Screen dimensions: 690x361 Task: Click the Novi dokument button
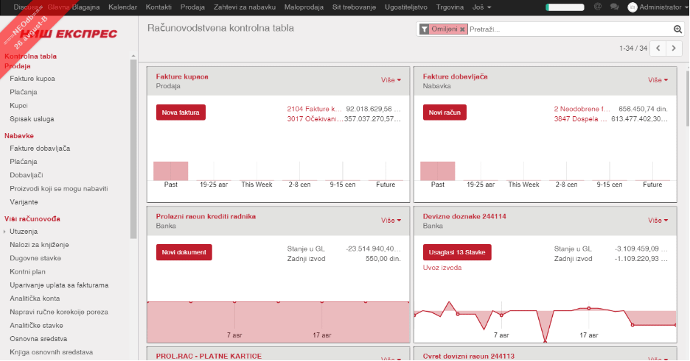tap(184, 252)
